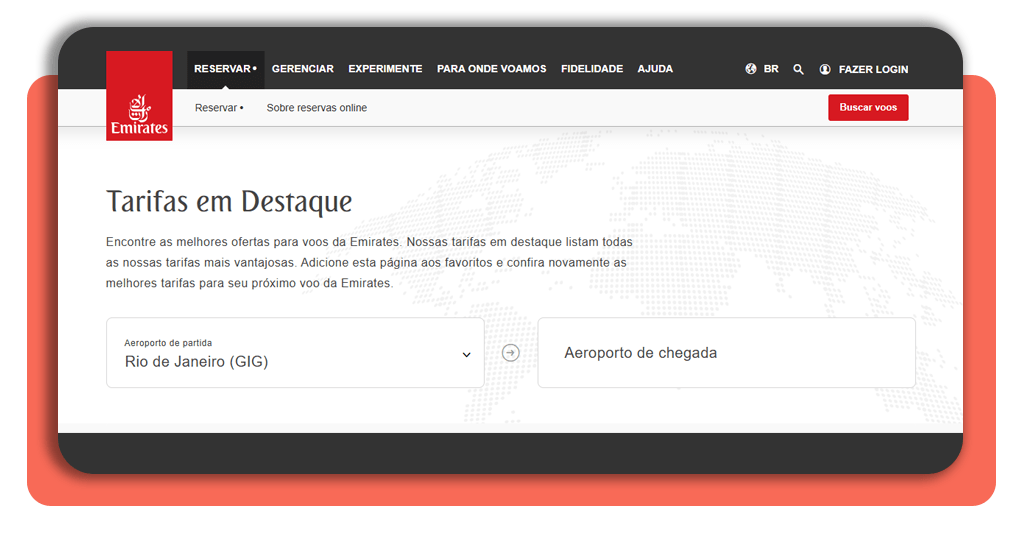
Task: Click the BR country selector
Action: (771, 69)
